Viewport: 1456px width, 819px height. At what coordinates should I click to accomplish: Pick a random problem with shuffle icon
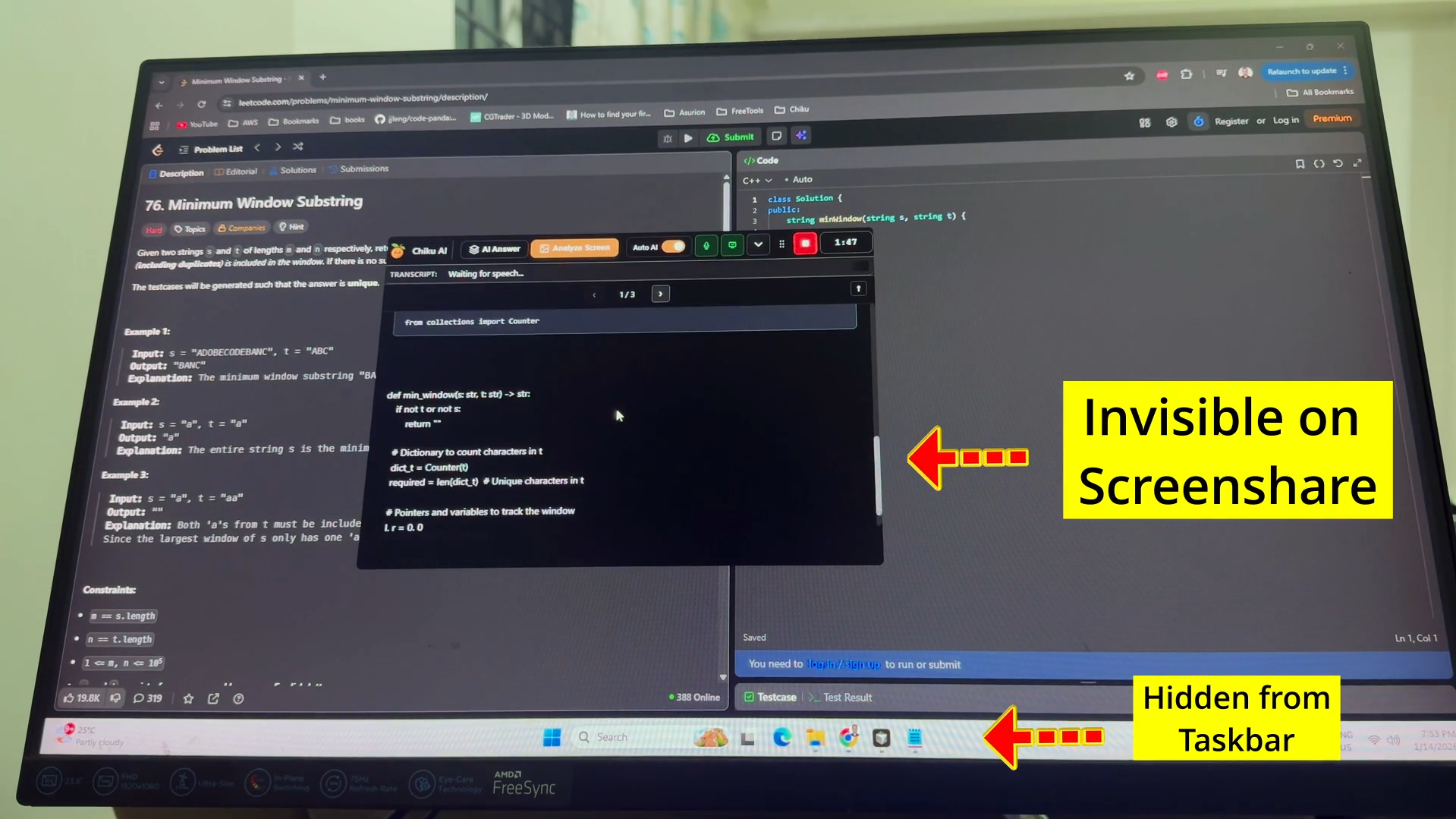[x=298, y=146]
